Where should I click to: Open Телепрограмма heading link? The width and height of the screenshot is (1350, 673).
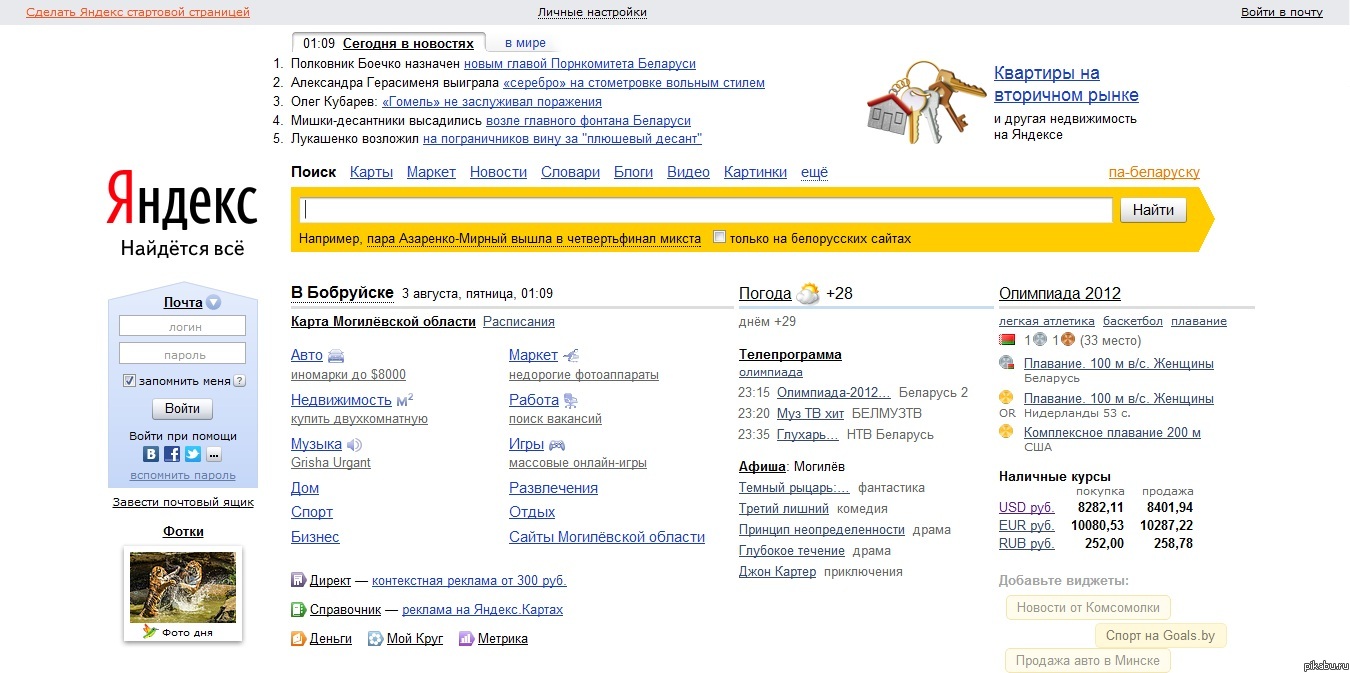click(x=790, y=354)
